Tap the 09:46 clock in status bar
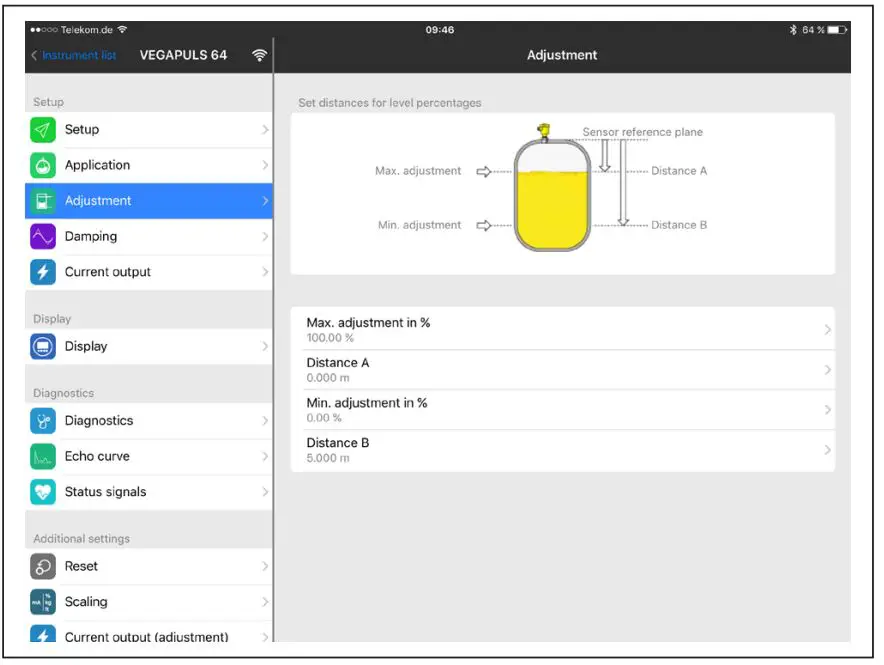The height and width of the screenshot is (665, 884). pyautogui.click(x=440, y=29)
